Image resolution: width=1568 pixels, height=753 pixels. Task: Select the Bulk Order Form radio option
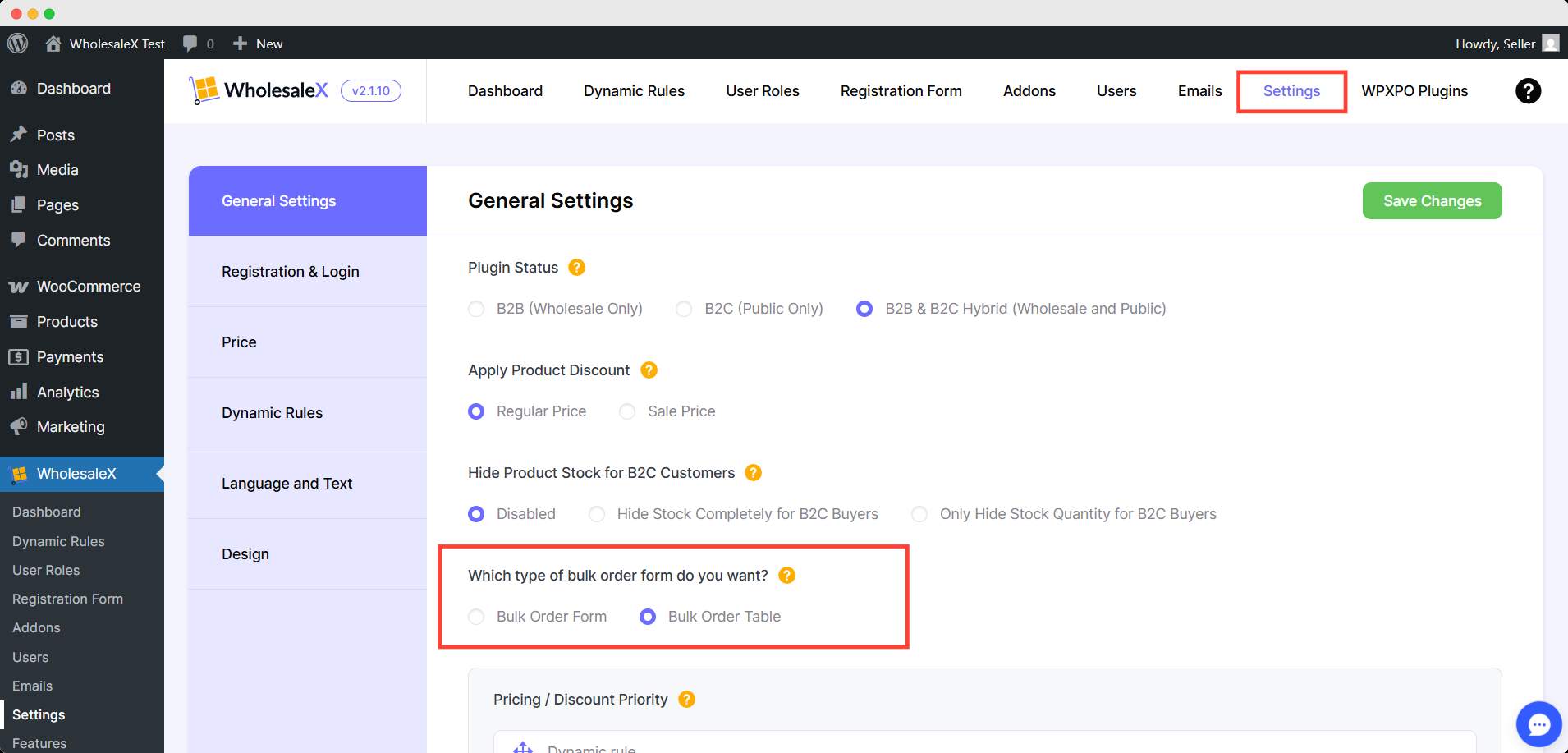pos(476,617)
